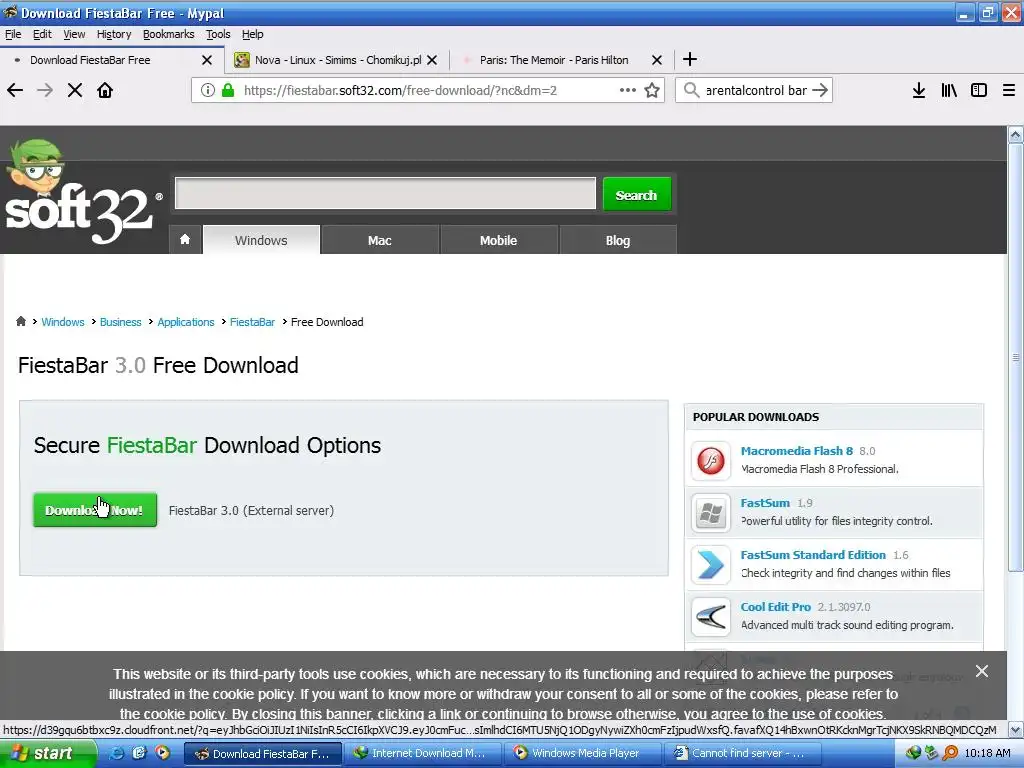Bookmark this page with the star icon
Image resolution: width=1024 pixels, height=768 pixels.
(652, 90)
